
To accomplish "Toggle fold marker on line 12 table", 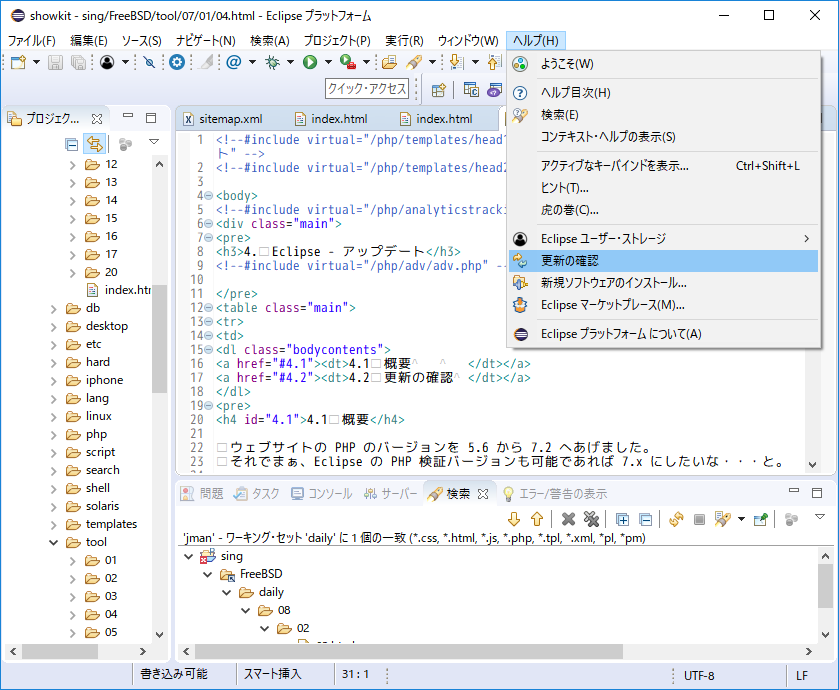I will click(x=209, y=308).
